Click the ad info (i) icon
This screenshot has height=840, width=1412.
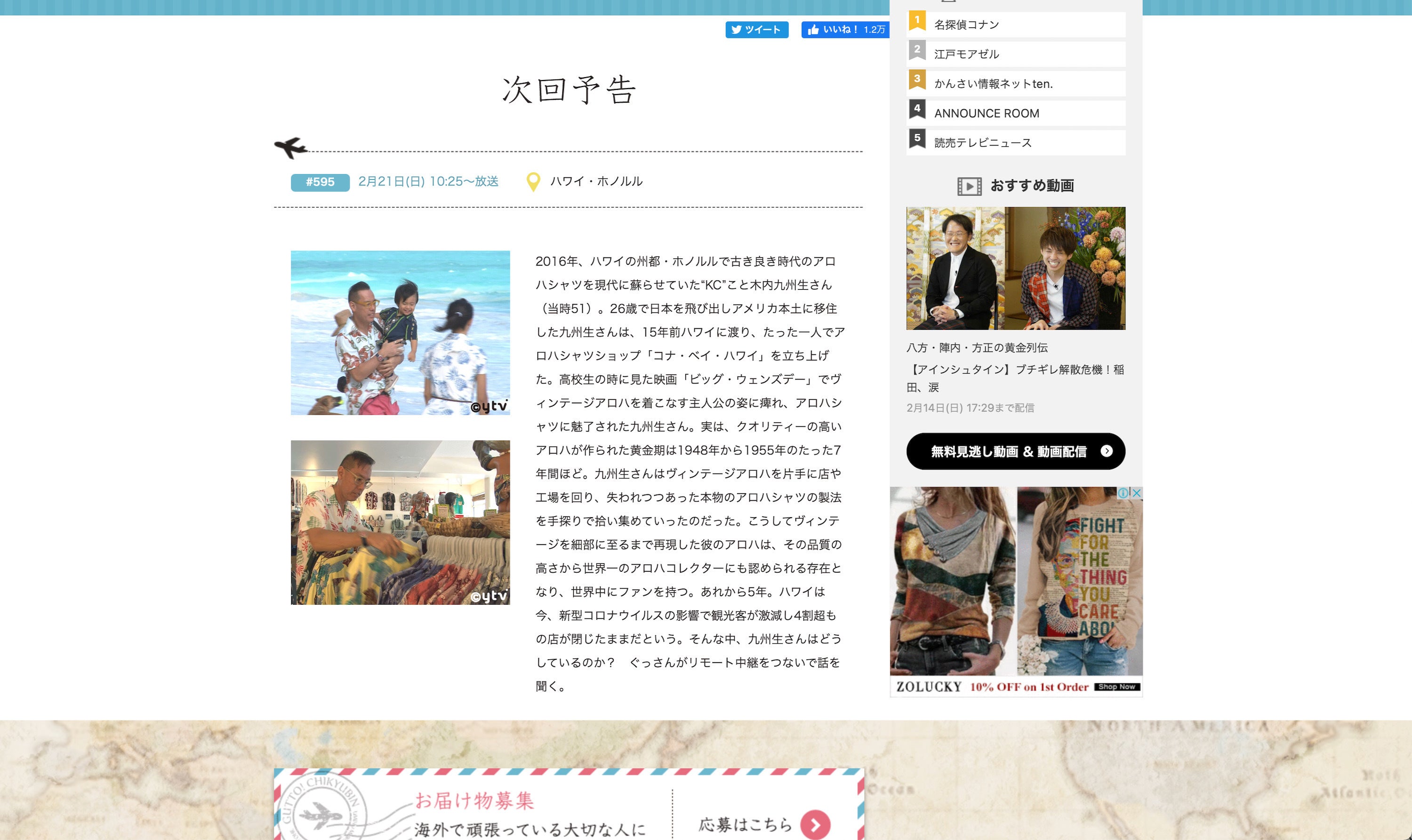(1123, 493)
